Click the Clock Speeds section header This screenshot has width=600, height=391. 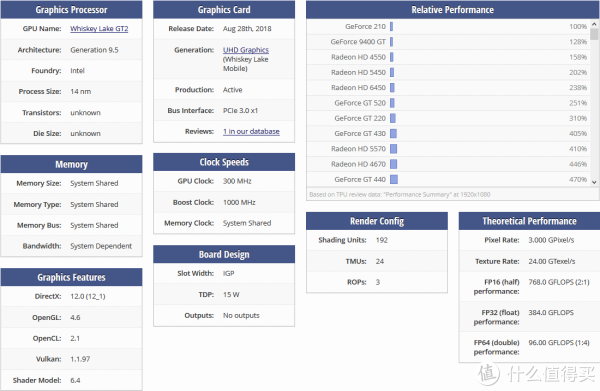(x=224, y=162)
